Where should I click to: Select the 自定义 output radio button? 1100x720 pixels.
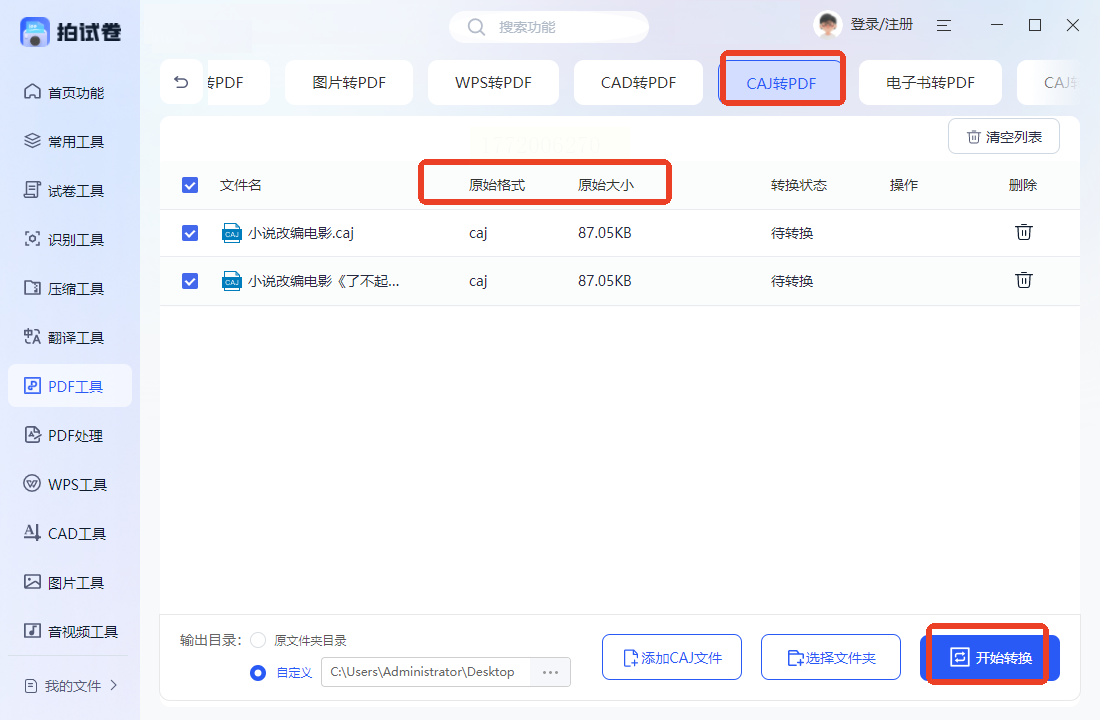[258, 672]
